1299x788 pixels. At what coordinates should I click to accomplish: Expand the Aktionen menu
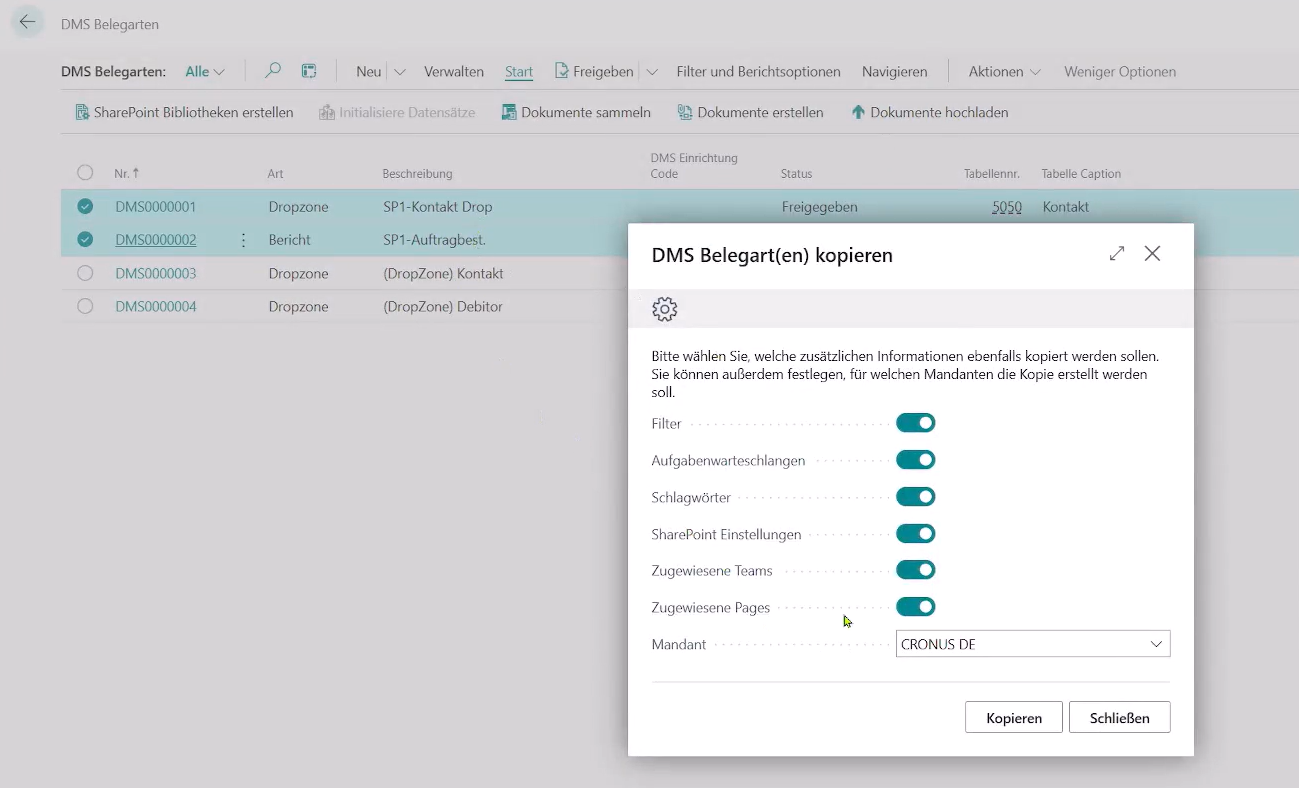point(1004,71)
